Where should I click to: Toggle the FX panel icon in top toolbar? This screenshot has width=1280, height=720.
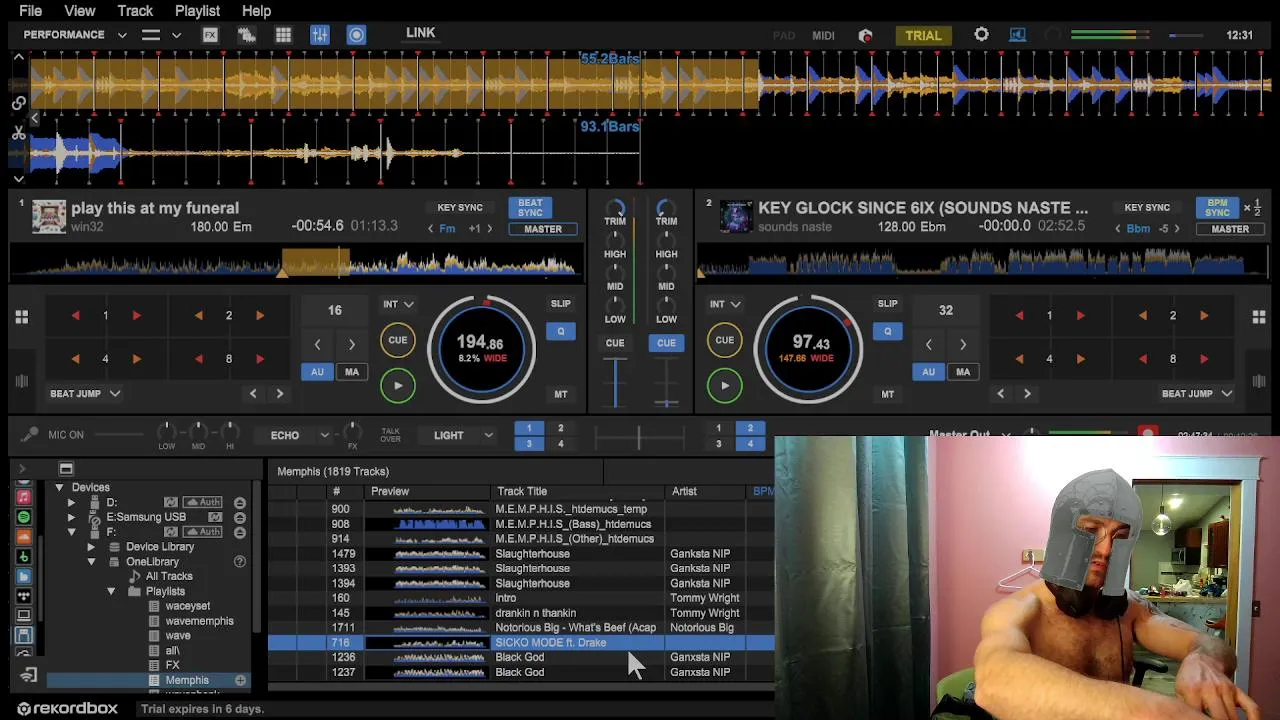(x=210, y=35)
